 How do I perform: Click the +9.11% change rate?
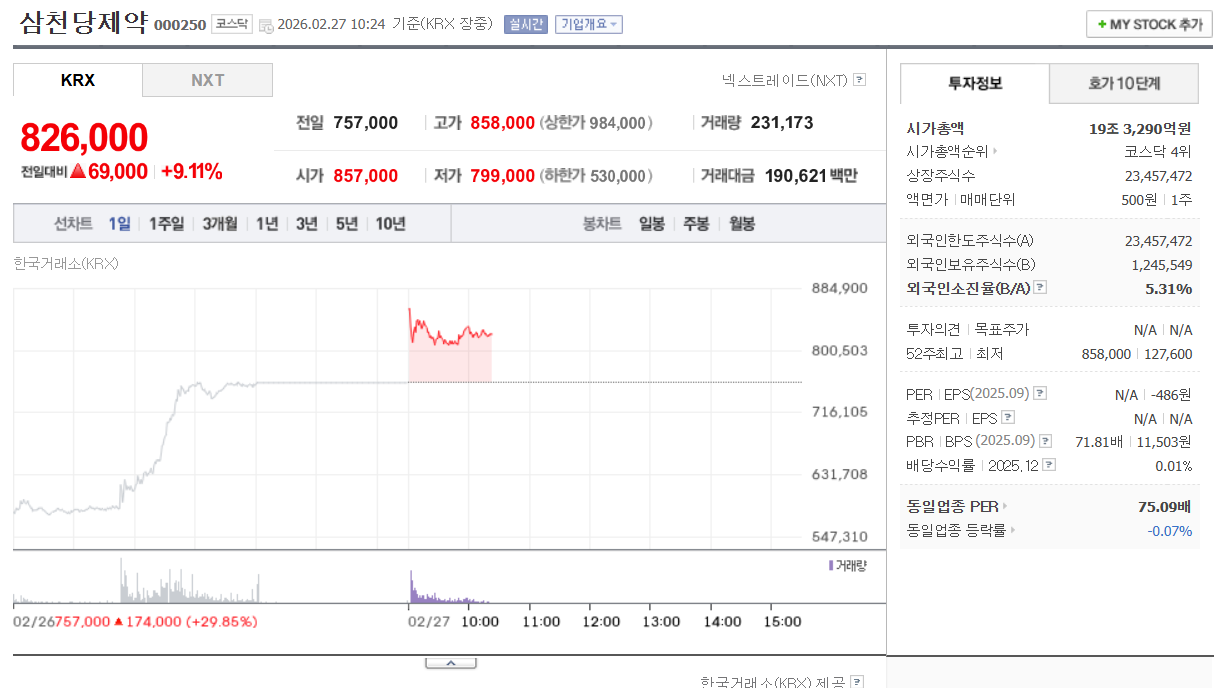(x=192, y=171)
